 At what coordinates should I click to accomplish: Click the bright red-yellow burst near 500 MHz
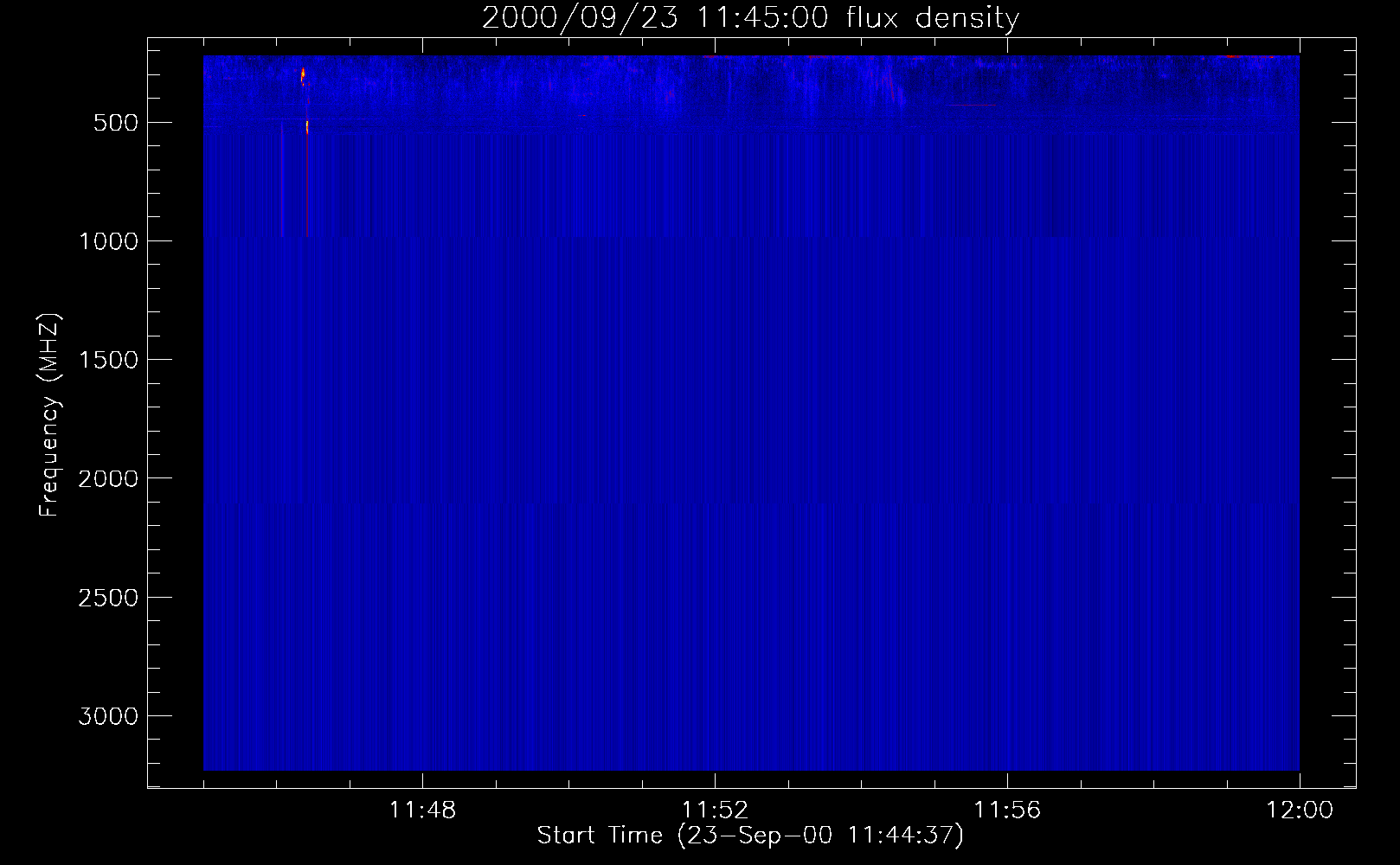coord(307,126)
